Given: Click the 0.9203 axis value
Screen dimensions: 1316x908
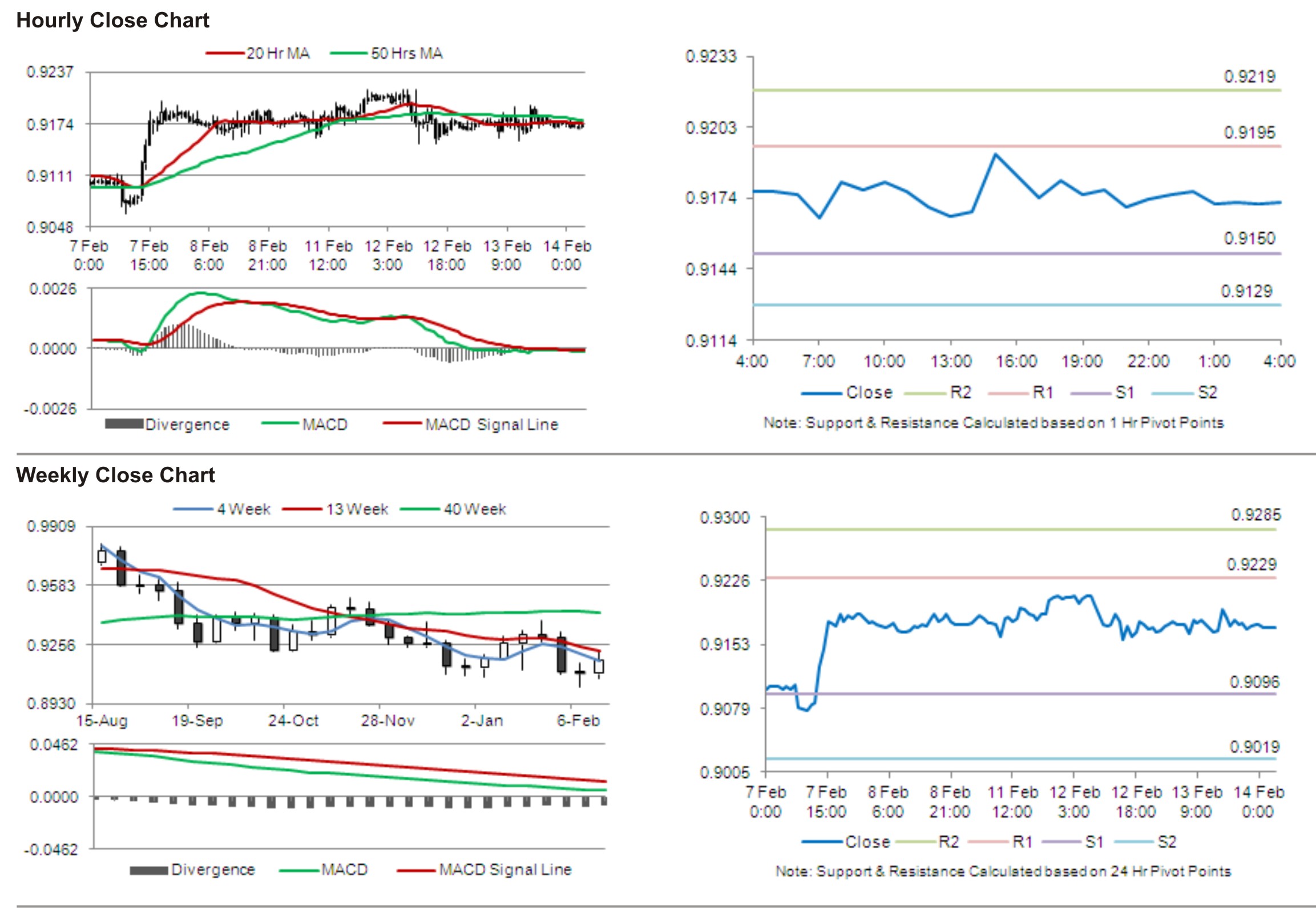Looking at the screenshot, I should 711,127.
